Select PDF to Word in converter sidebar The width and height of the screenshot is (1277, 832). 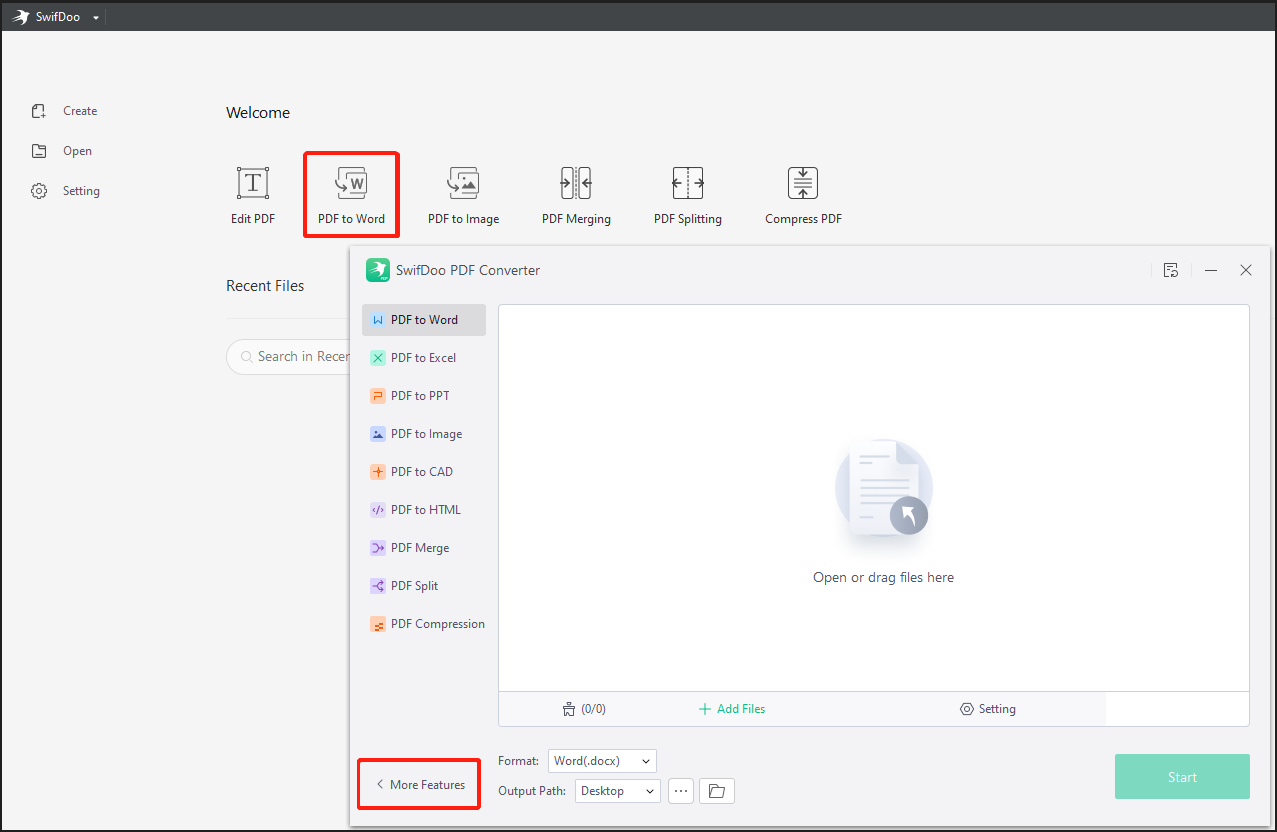424,320
